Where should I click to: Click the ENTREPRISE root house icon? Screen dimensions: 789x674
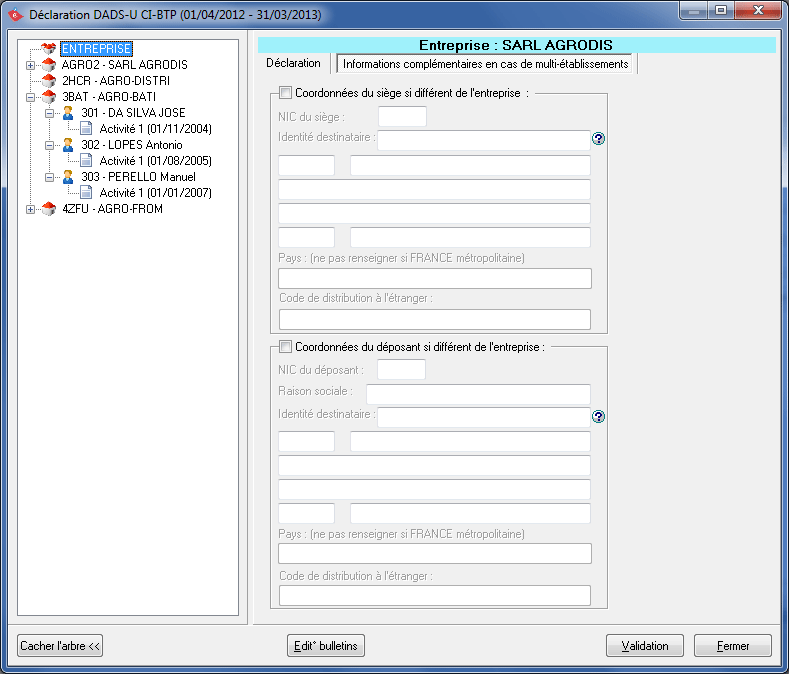(x=48, y=48)
